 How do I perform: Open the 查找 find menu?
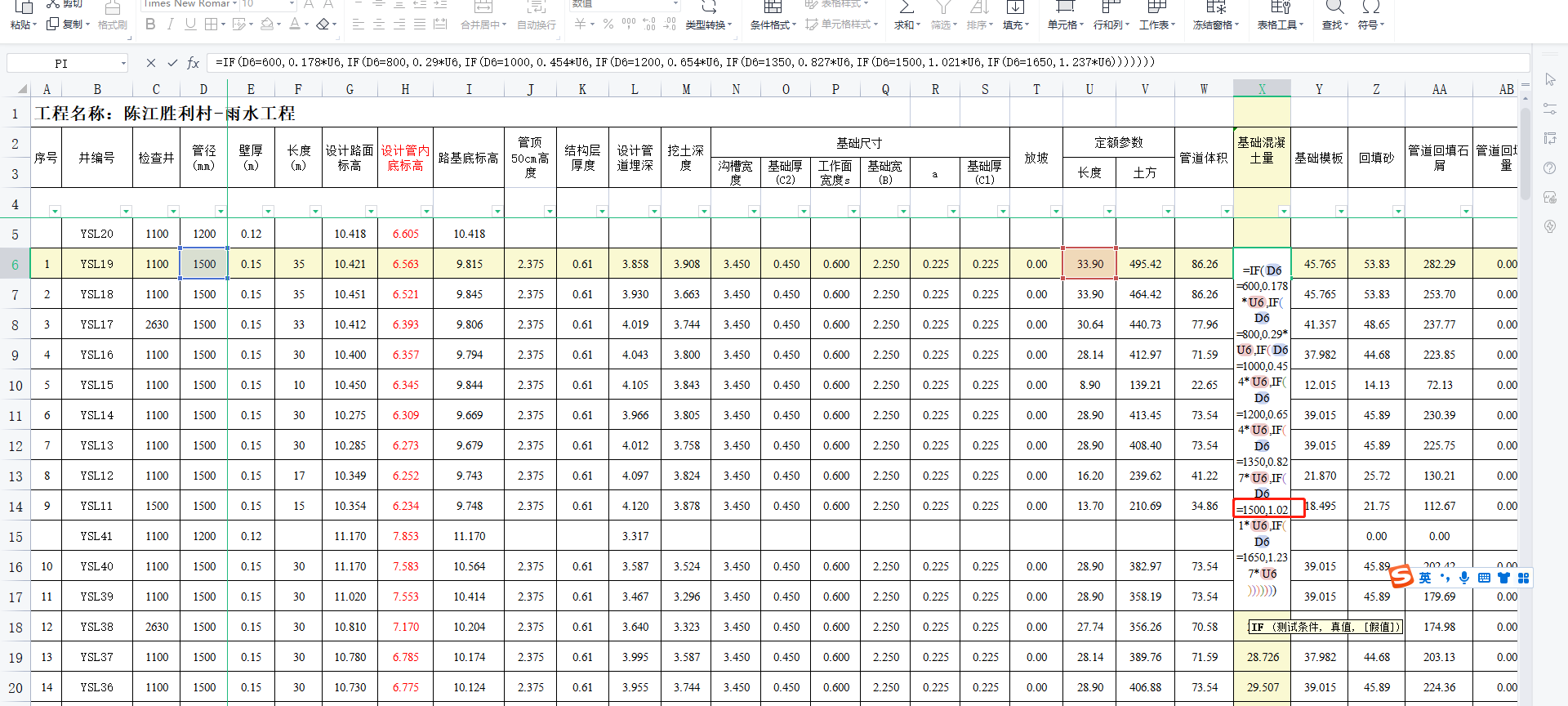pyautogui.click(x=1334, y=25)
